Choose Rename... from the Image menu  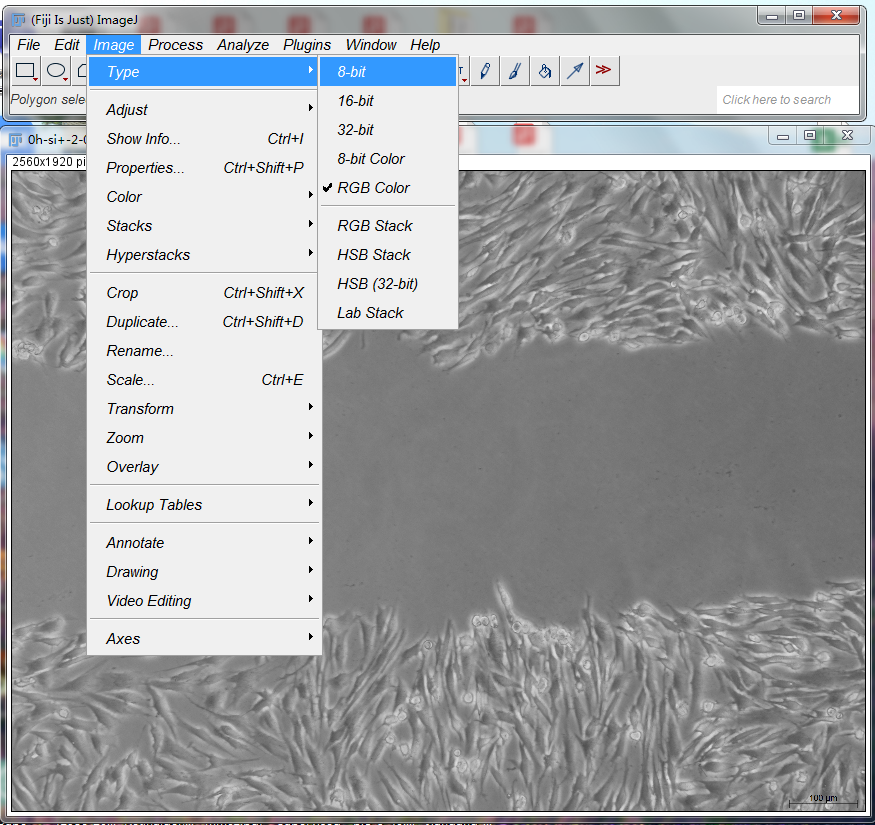pos(204,351)
